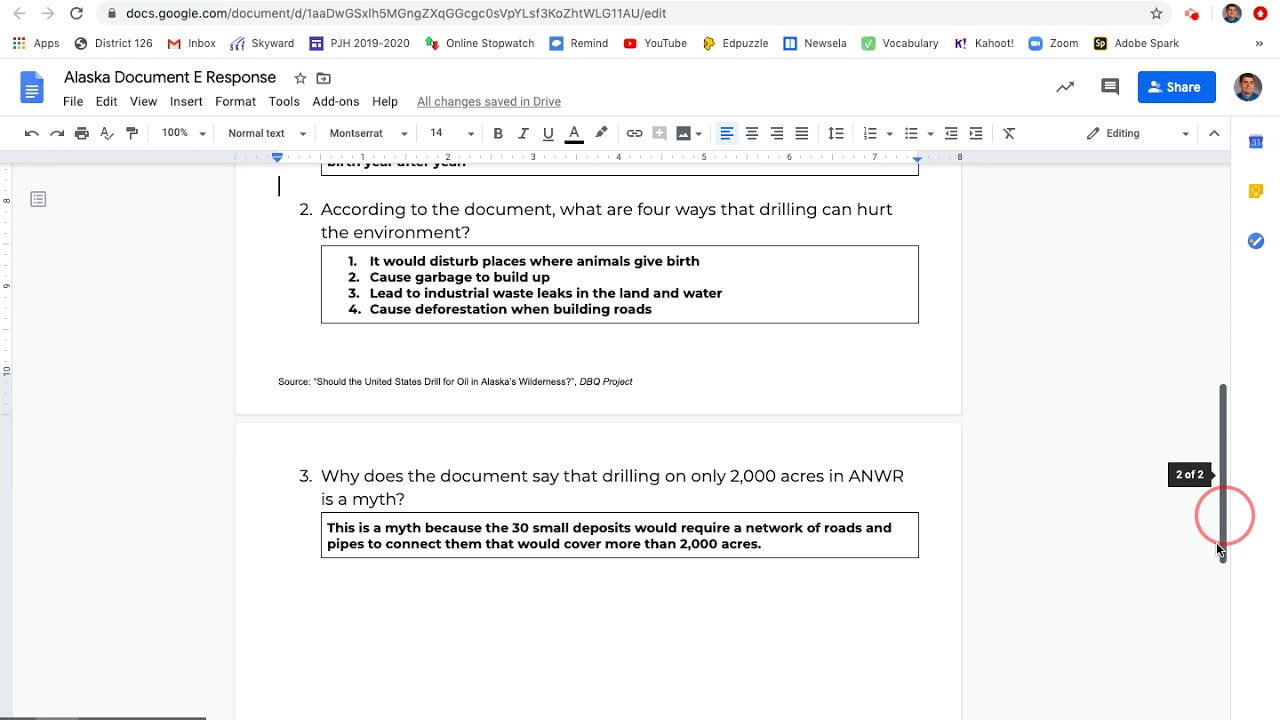Insert a link with the link icon
Screen dimensions: 1280x720
pos(634,133)
